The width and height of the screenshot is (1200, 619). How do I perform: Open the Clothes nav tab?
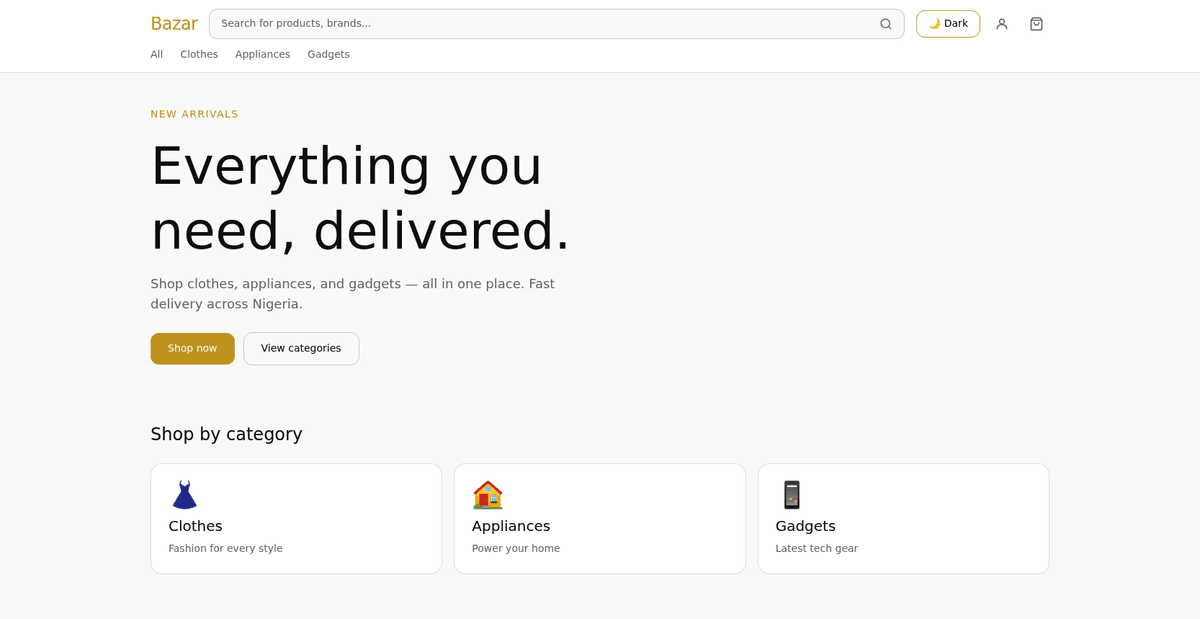click(x=199, y=54)
